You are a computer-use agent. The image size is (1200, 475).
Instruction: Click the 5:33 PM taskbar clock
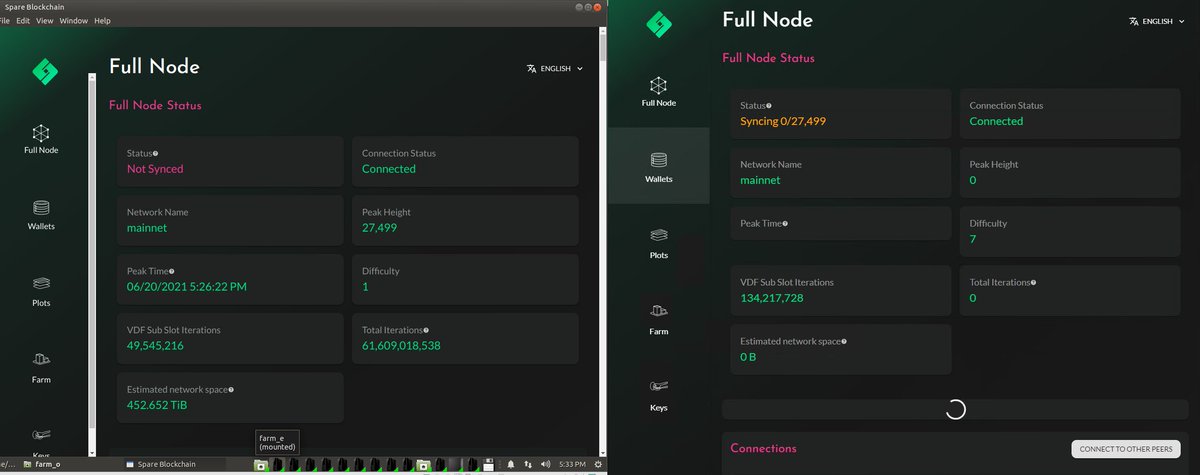pyautogui.click(x=573, y=465)
